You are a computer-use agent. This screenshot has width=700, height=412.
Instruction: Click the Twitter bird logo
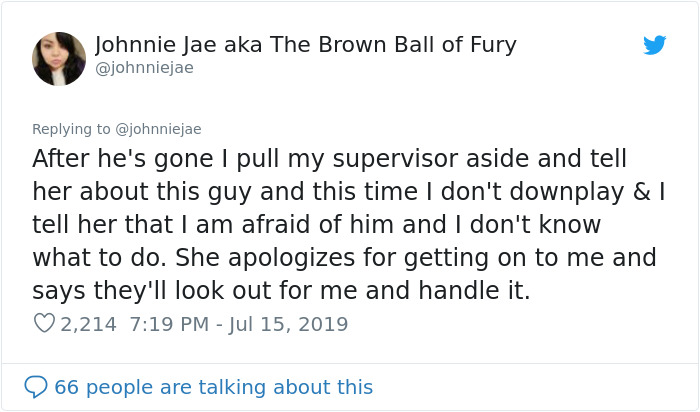coord(654,45)
